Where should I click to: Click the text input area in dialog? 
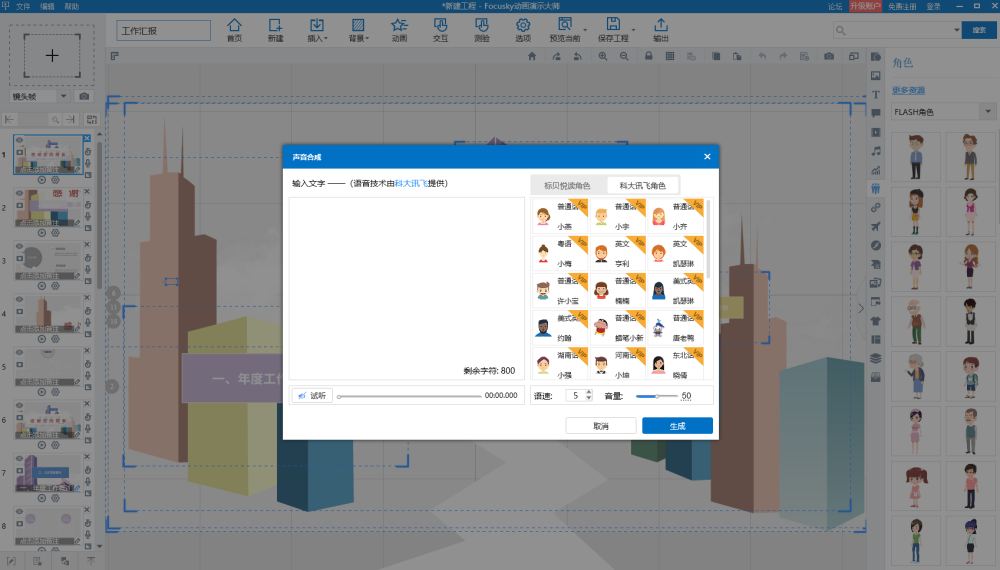pos(406,288)
